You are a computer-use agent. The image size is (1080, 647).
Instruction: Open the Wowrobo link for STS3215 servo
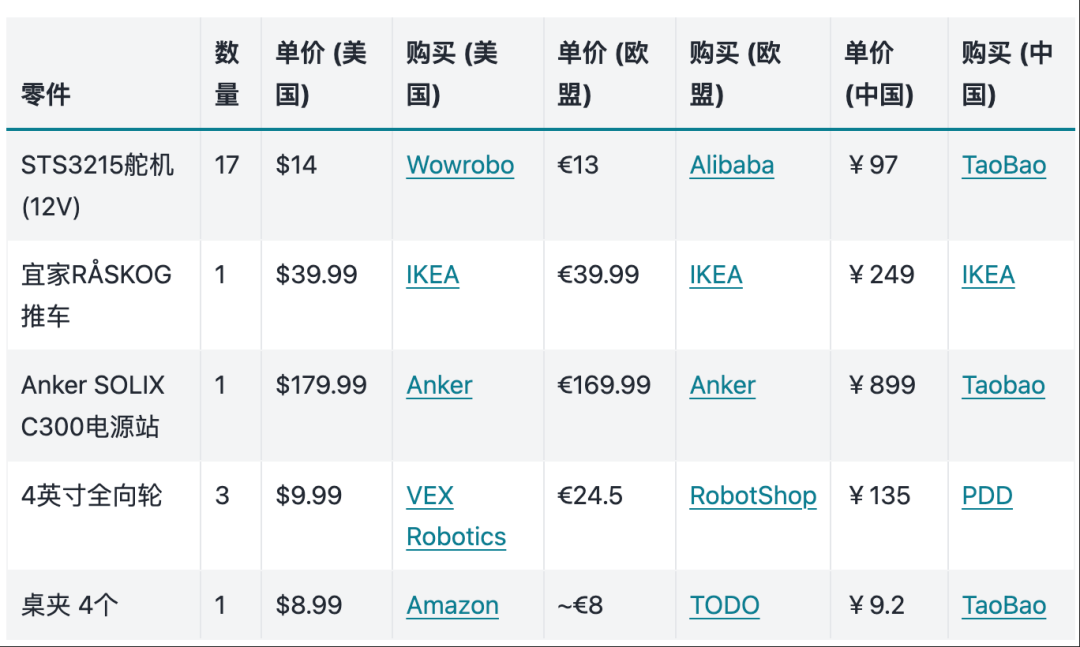(x=460, y=165)
